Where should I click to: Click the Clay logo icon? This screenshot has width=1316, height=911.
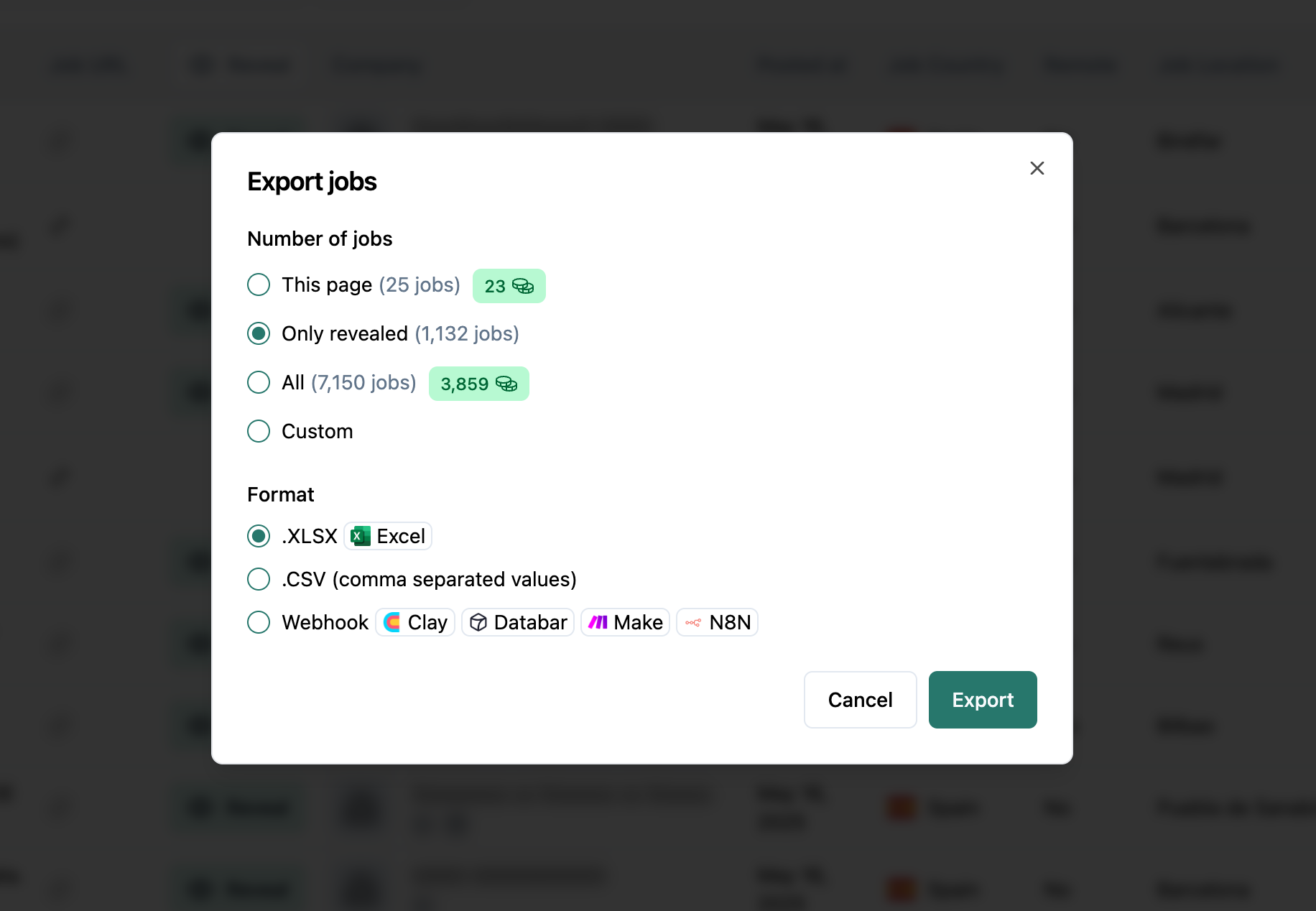(392, 623)
